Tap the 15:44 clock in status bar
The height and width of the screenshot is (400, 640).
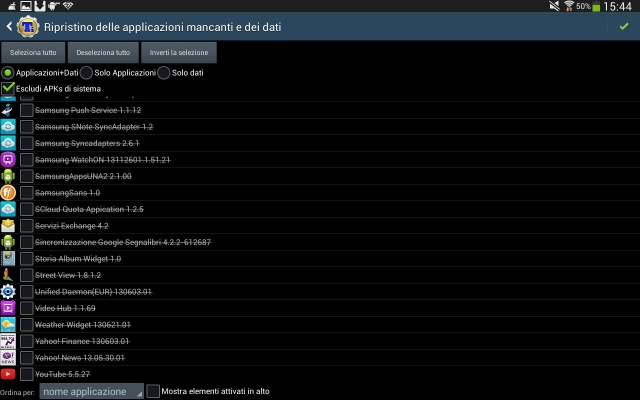(x=618, y=7)
